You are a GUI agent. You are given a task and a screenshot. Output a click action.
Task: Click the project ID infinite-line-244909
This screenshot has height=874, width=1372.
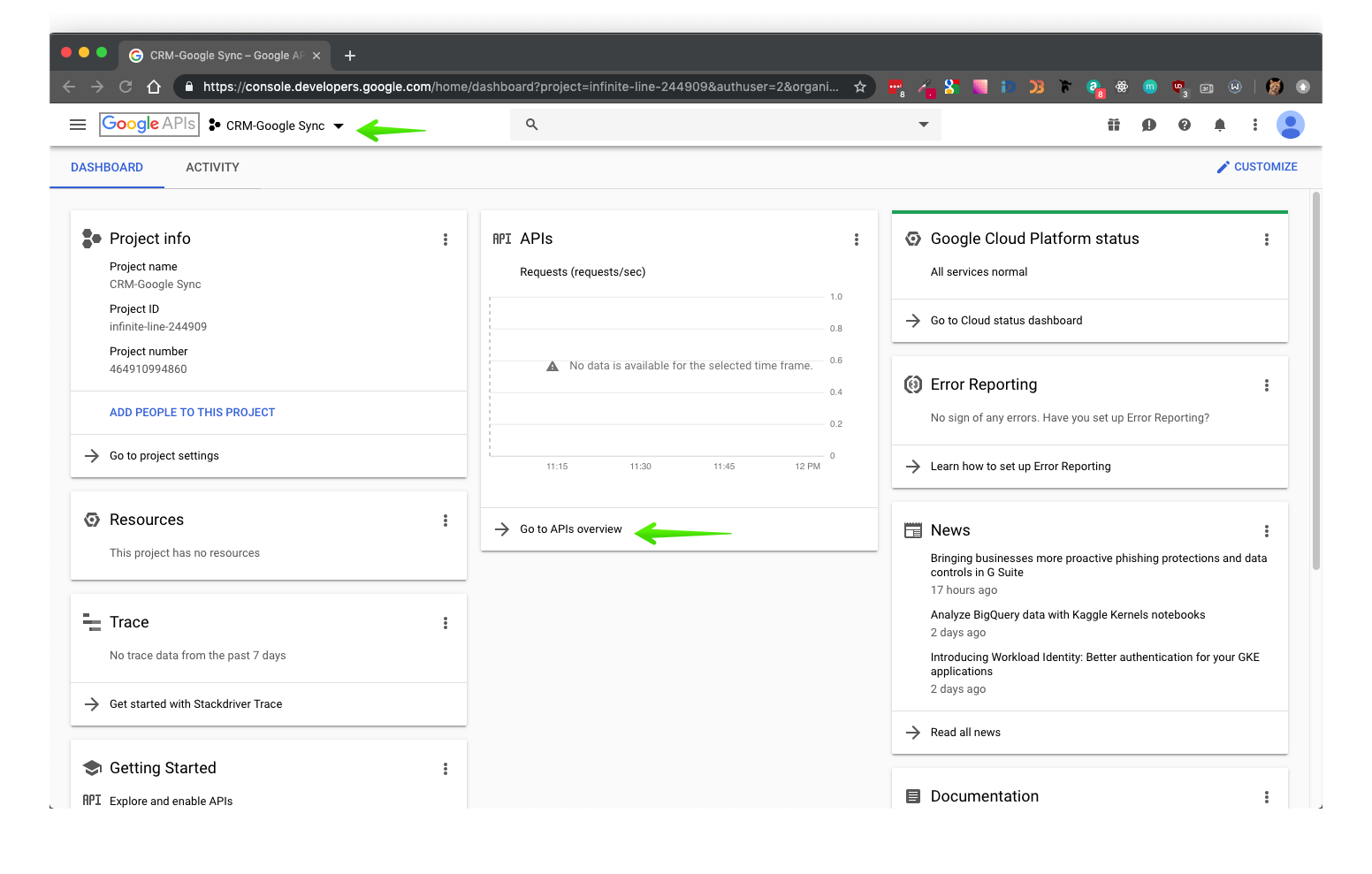point(158,327)
